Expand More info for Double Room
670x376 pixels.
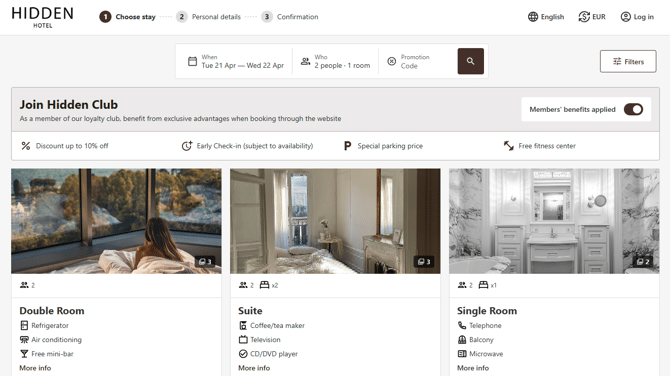pos(35,368)
